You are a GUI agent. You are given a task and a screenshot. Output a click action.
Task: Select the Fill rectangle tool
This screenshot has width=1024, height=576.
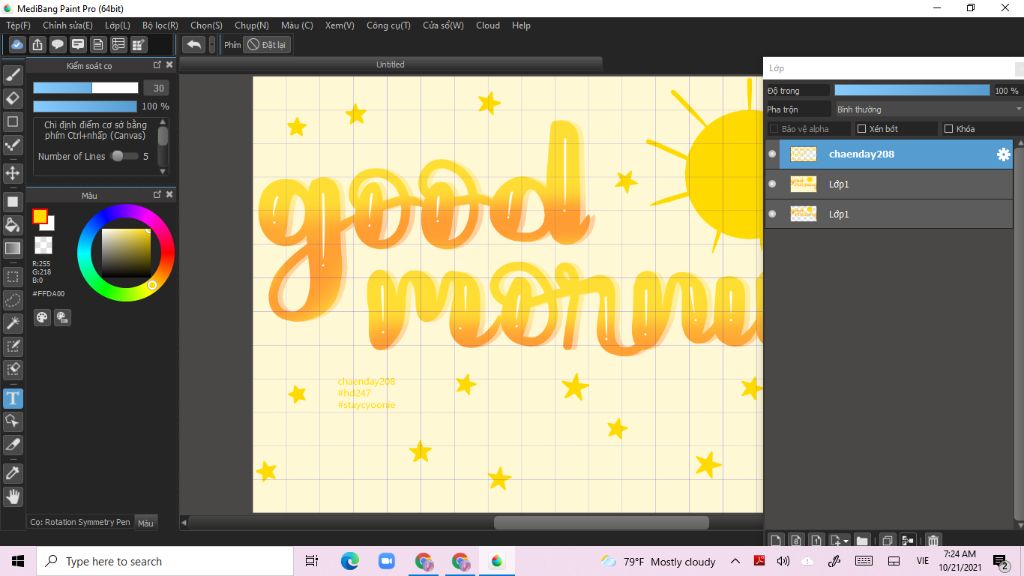tap(12, 202)
